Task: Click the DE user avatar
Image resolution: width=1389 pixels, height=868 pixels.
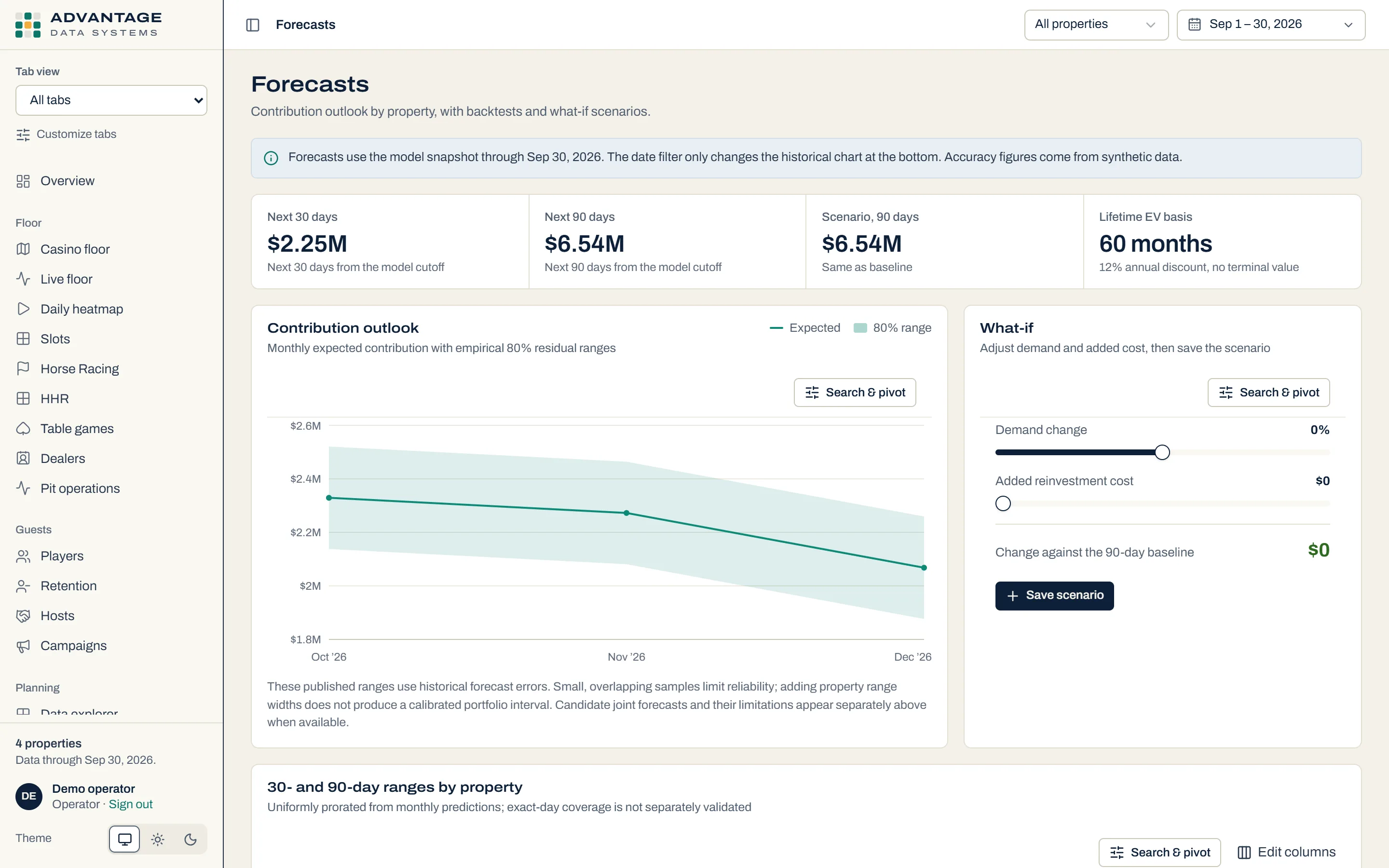Action: coord(29,796)
